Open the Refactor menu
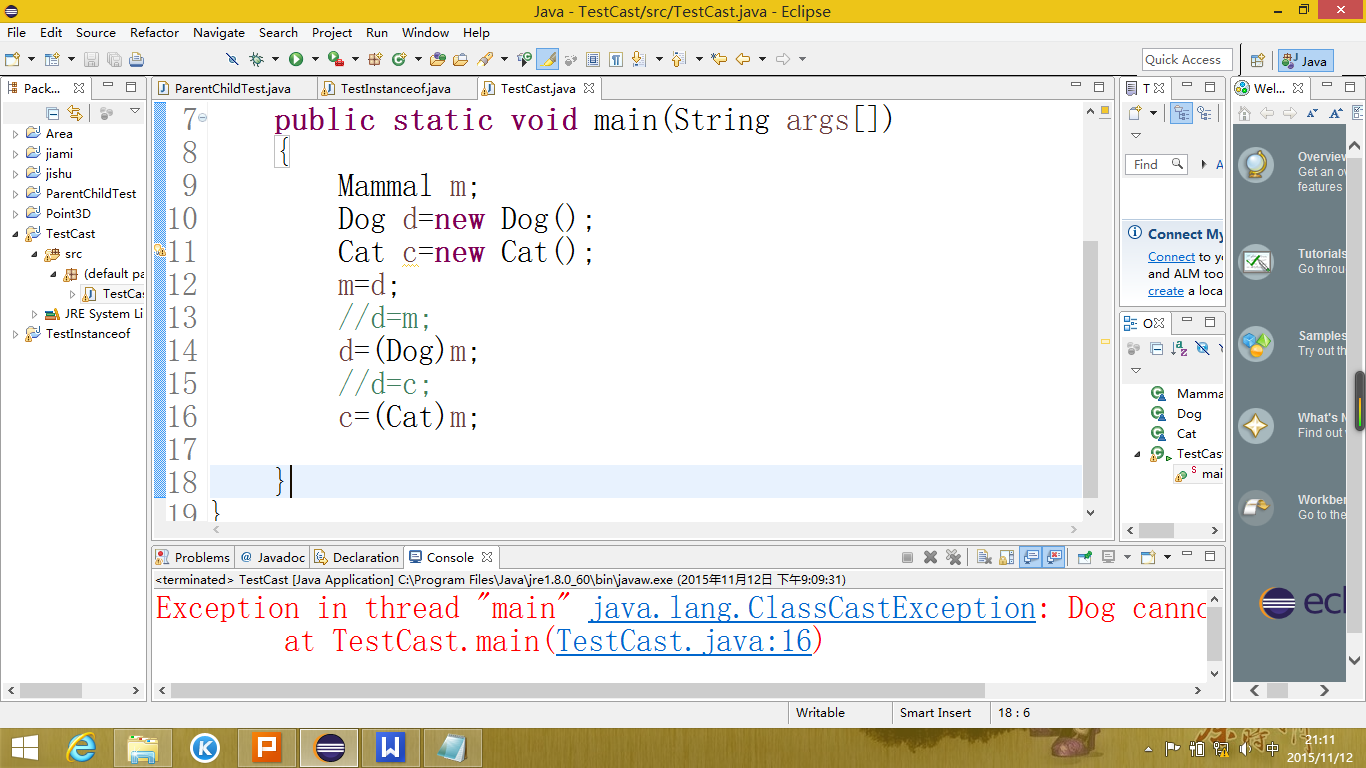This screenshot has height=768, width=1366. point(154,32)
